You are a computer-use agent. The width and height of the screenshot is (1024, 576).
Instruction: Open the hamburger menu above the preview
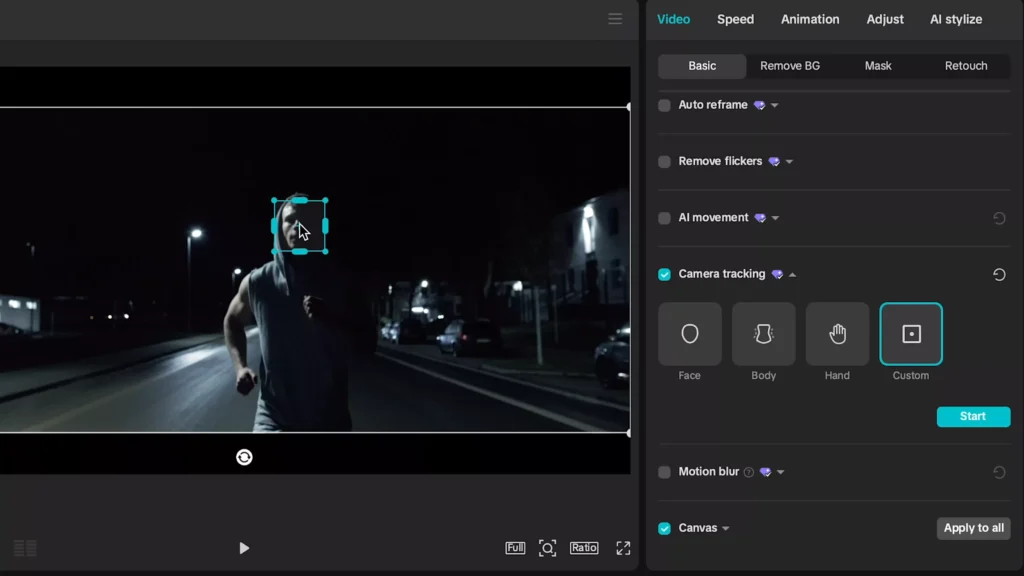point(615,18)
